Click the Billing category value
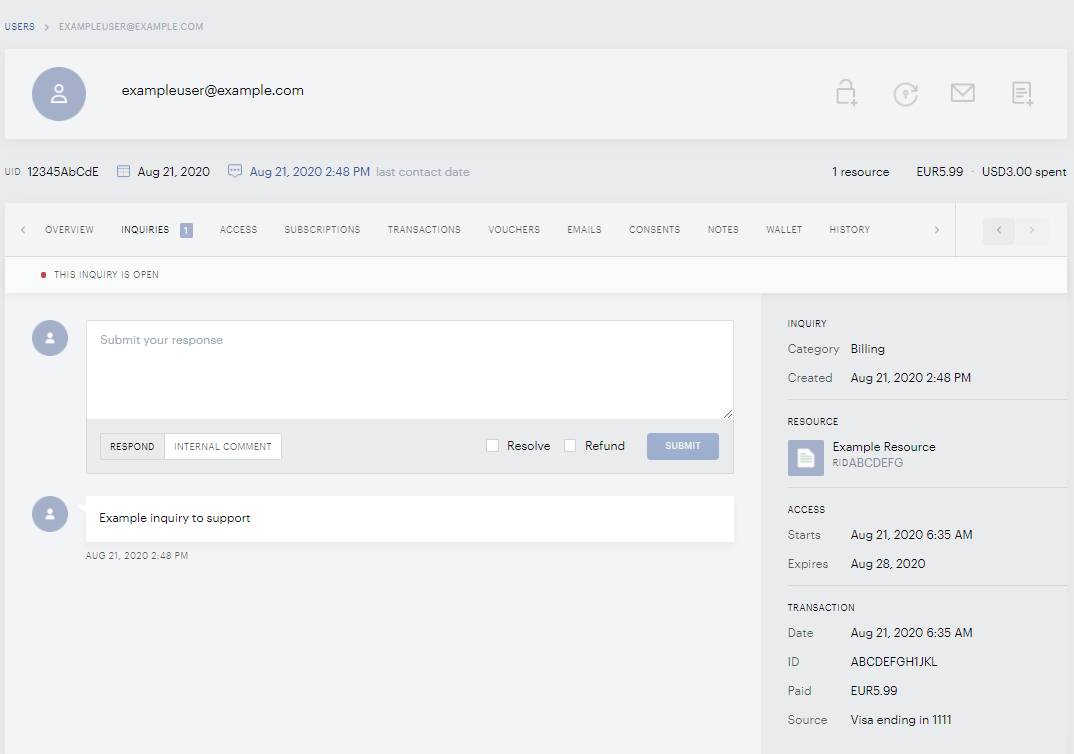The height and width of the screenshot is (754, 1074). 867,349
